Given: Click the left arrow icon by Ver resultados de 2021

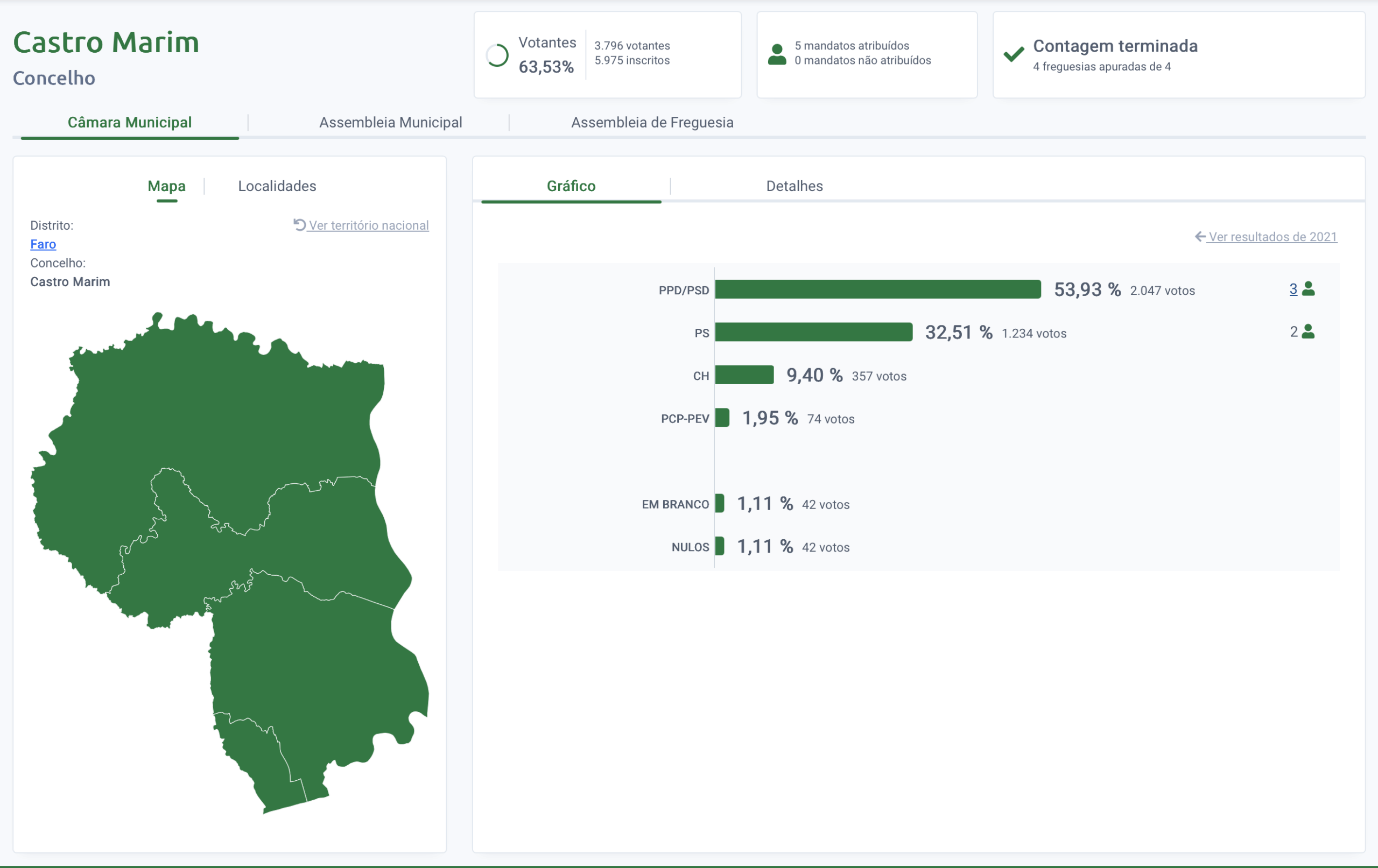Looking at the screenshot, I should (x=1200, y=237).
